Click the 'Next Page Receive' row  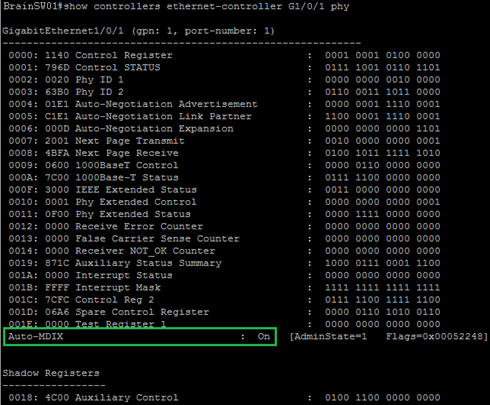[x=224, y=153]
